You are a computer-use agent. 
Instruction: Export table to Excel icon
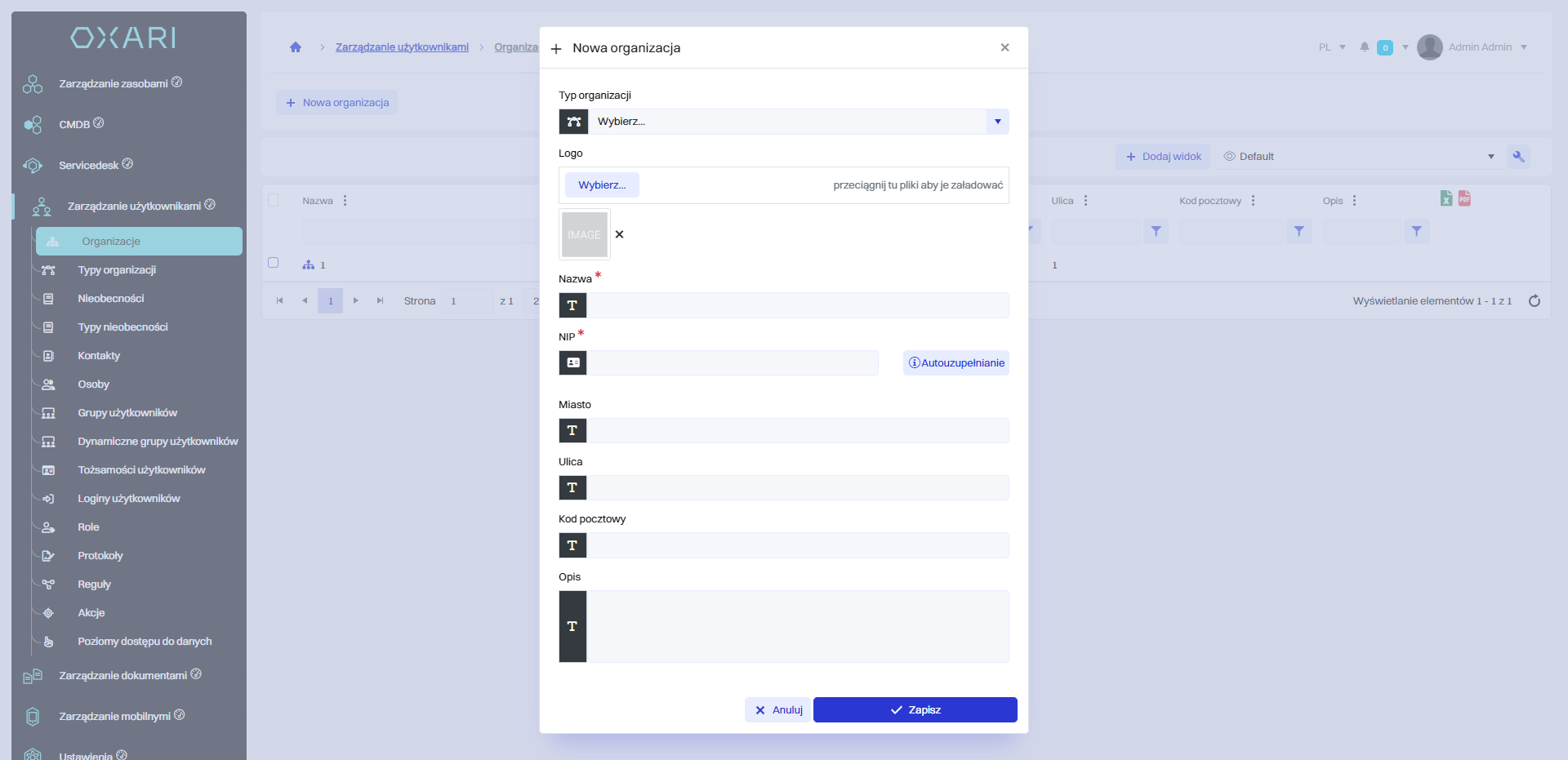click(x=1446, y=198)
